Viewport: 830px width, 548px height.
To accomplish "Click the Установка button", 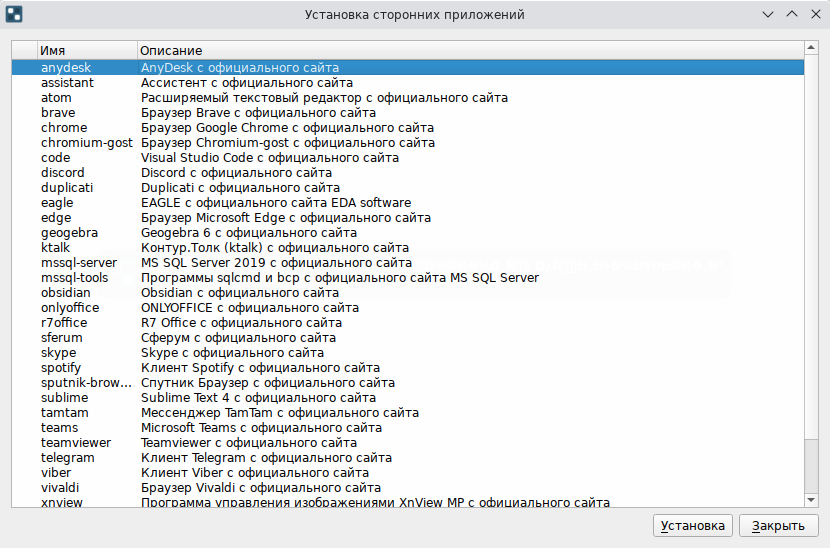I will [692, 525].
